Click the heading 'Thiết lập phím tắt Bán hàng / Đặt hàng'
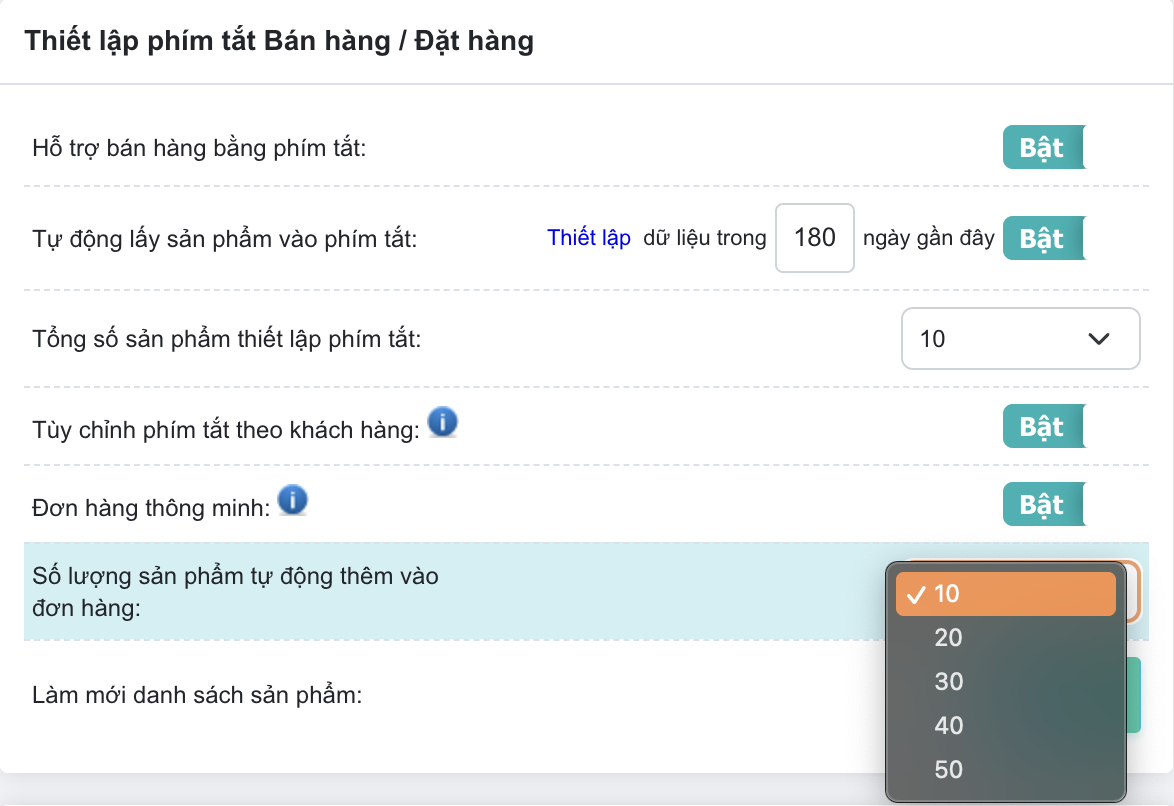The image size is (1174, 806). pyautogui.click(x=279, y=40)
